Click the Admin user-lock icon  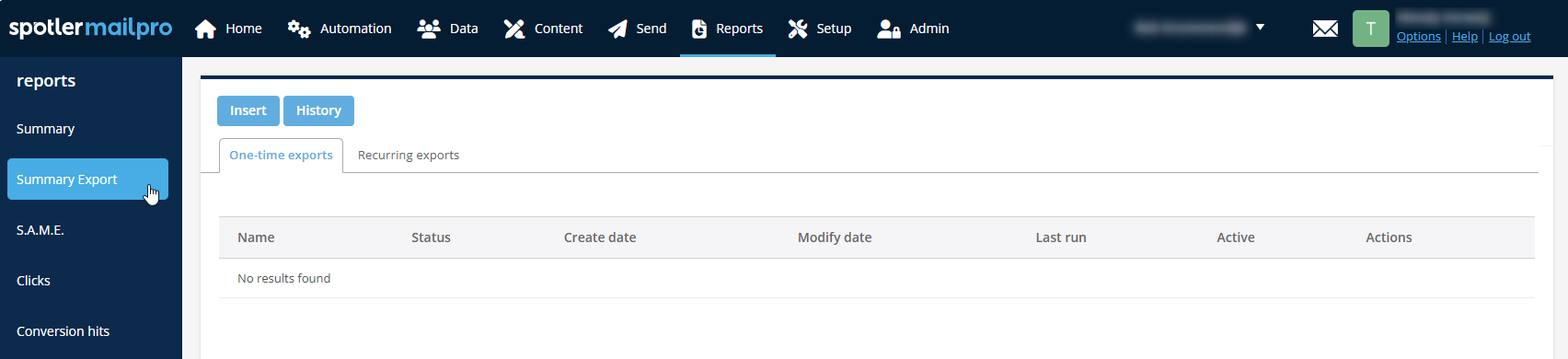[x=888, y=29]
